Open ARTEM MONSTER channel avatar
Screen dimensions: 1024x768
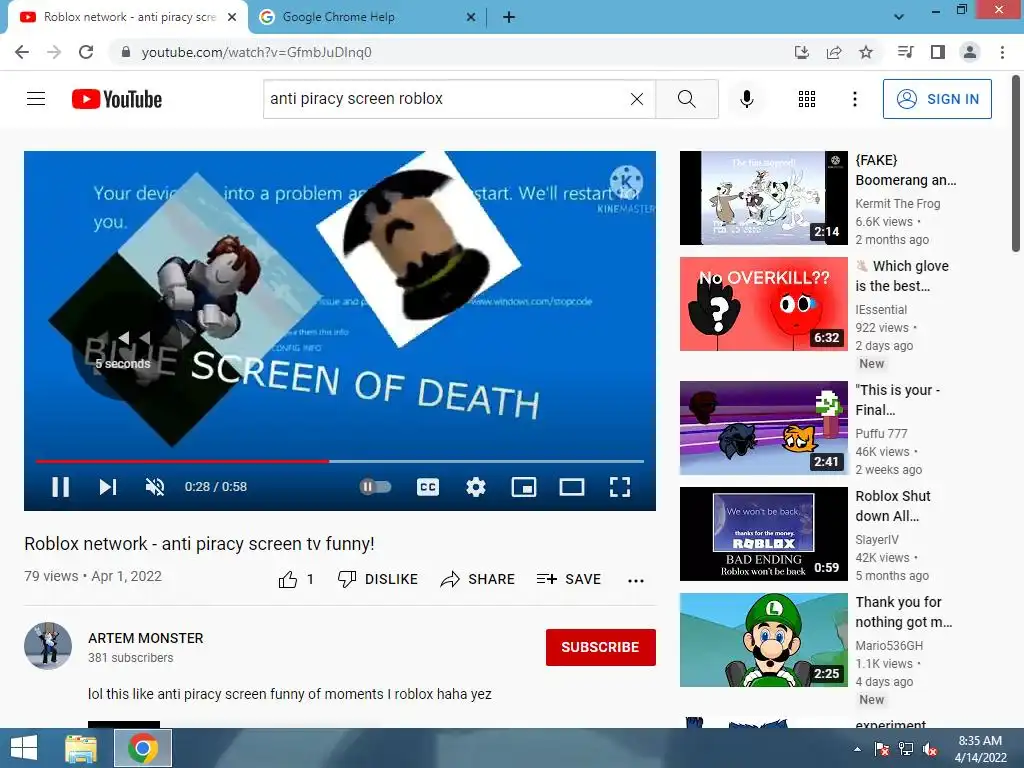coord(48,645)
